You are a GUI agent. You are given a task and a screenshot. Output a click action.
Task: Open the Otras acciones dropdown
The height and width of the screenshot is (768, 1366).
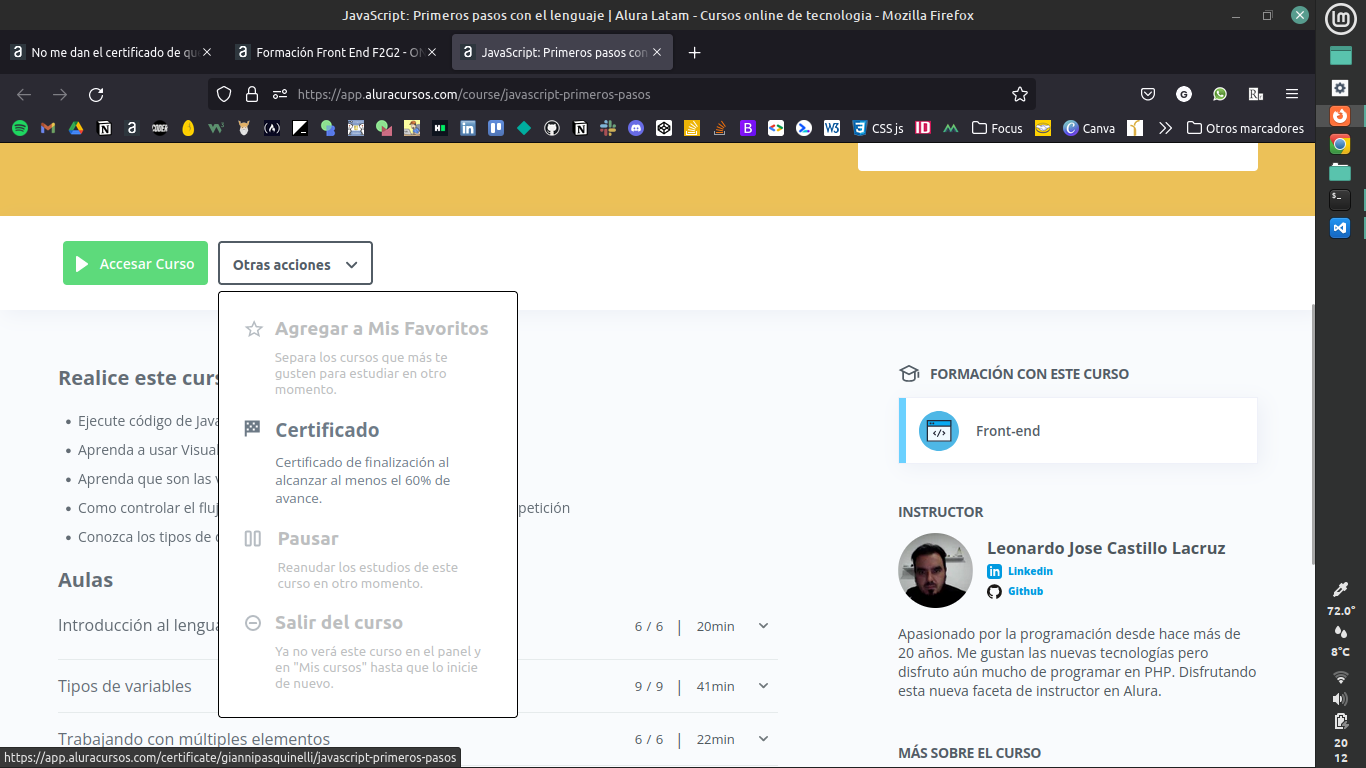point(295,264)
